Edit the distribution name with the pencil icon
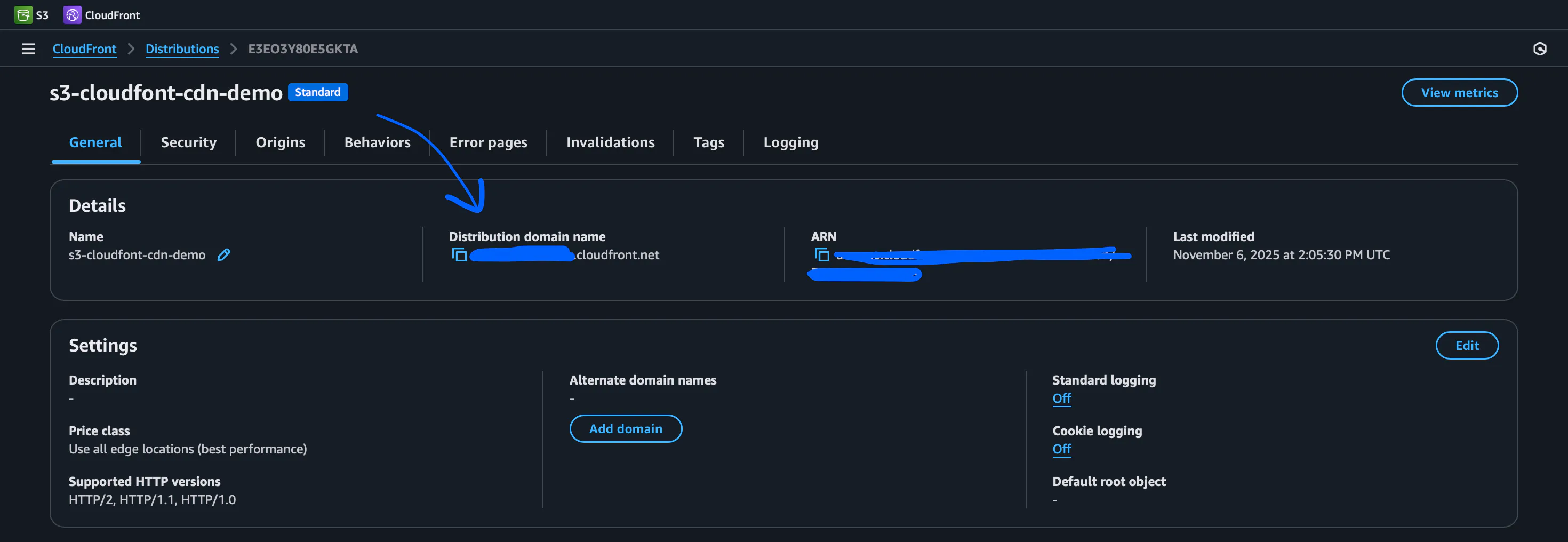The height and width of the screenshot is (542, 1568). pos(224,254)
